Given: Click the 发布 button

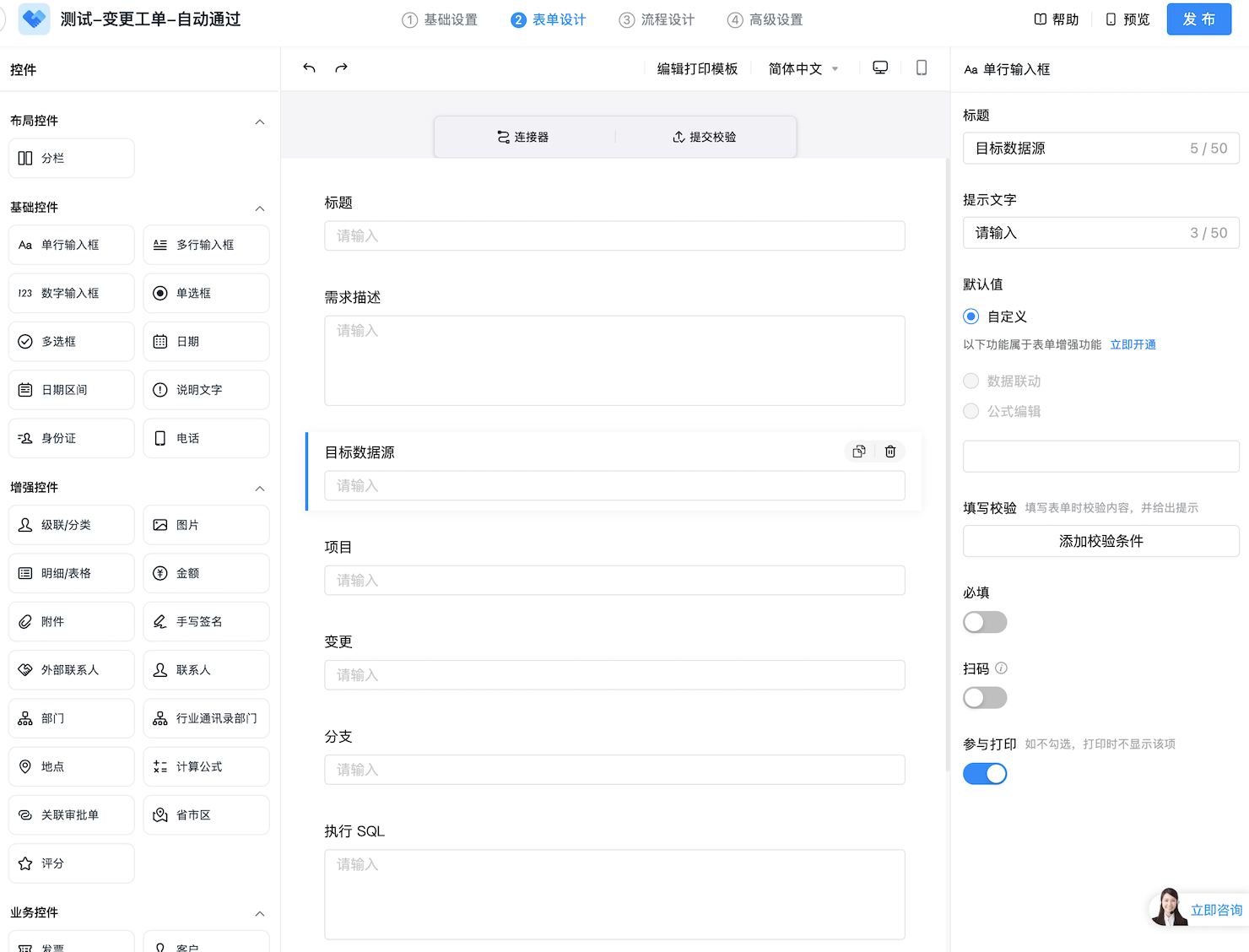Looking at the screenshot, I should 1198,19.
